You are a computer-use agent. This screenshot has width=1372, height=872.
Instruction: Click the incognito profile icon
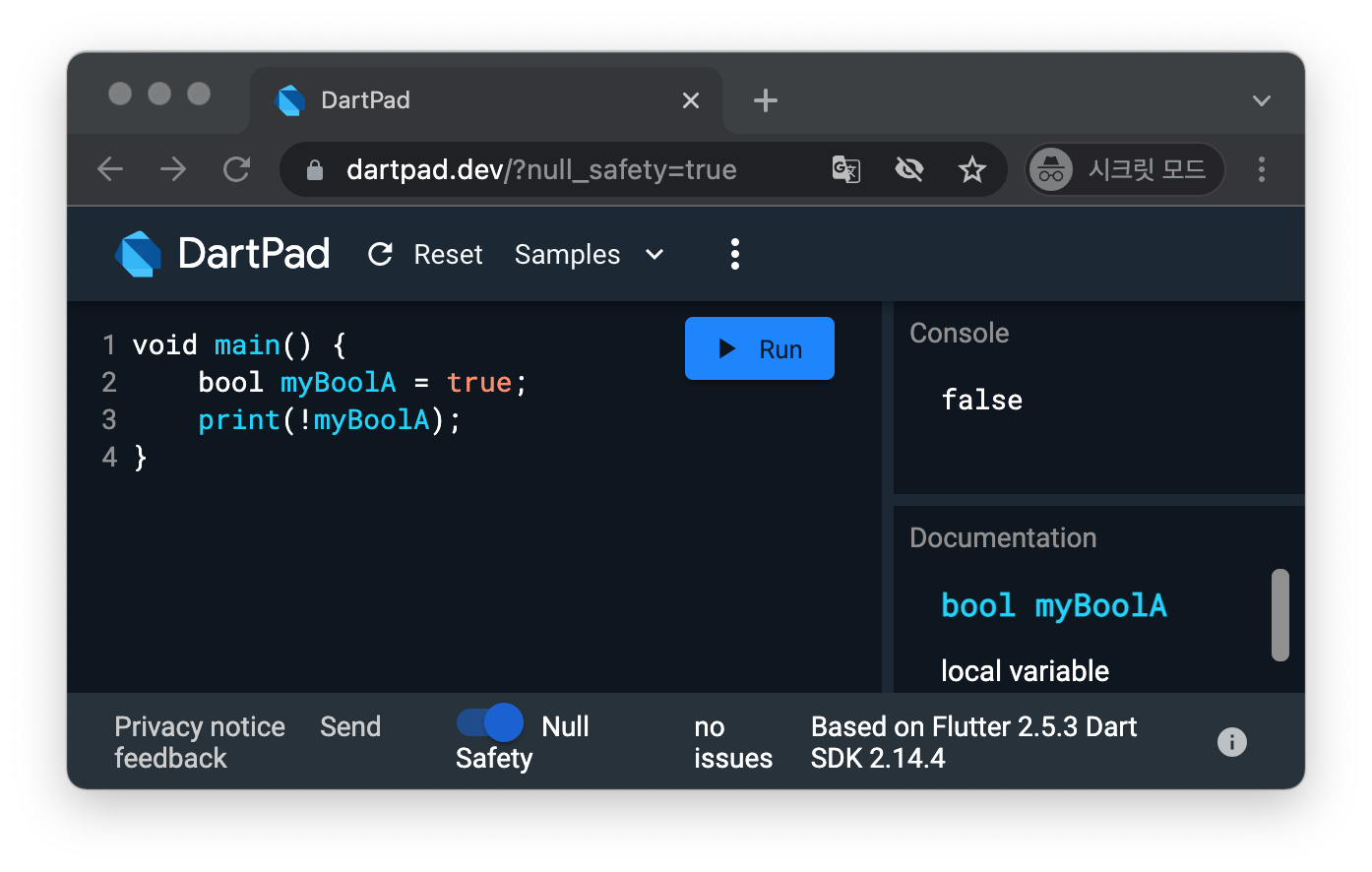1051,169
